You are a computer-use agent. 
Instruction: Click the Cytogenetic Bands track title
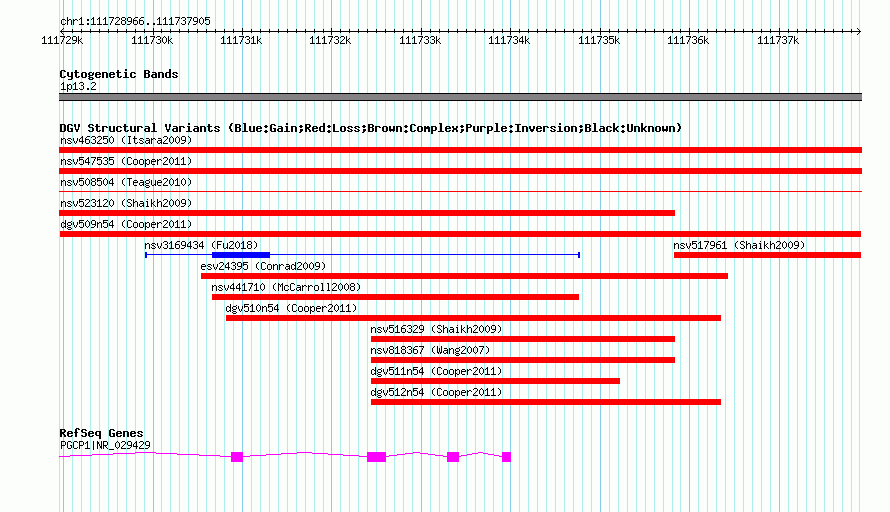[x=119, y=74]
